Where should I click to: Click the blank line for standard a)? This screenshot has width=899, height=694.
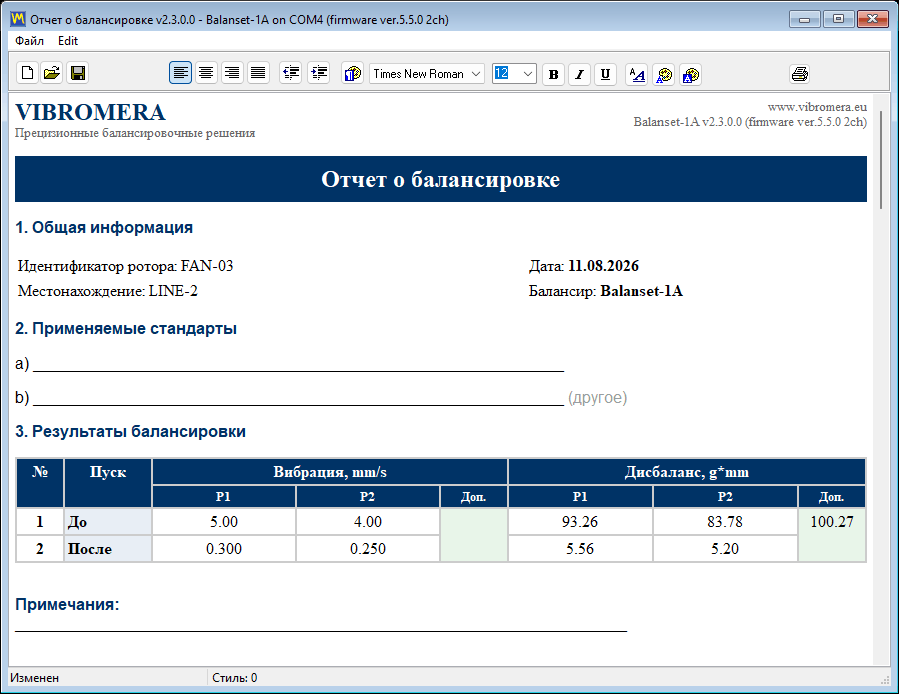click(299, 365)
